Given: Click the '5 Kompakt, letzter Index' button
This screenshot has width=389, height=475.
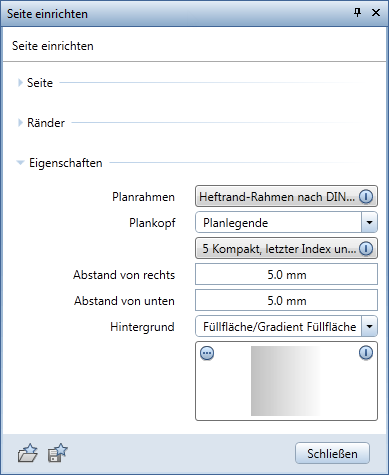Looking at the screenshot, I should [286, 249].
